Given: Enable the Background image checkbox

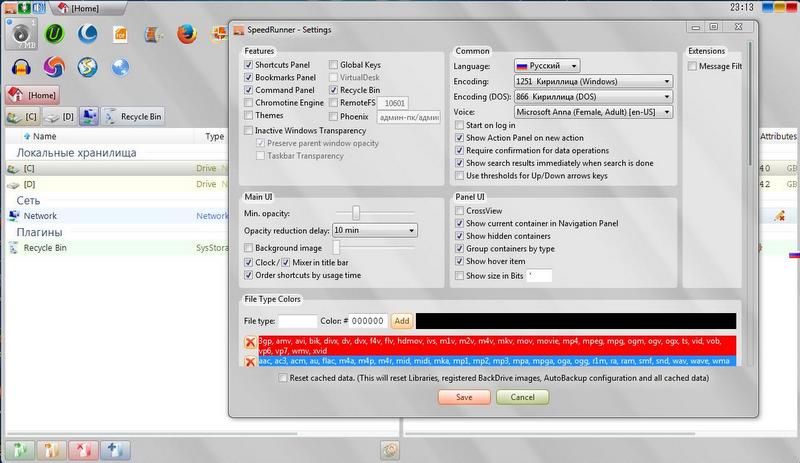Looking at the screenshot, I should click(x=248, y=248).
